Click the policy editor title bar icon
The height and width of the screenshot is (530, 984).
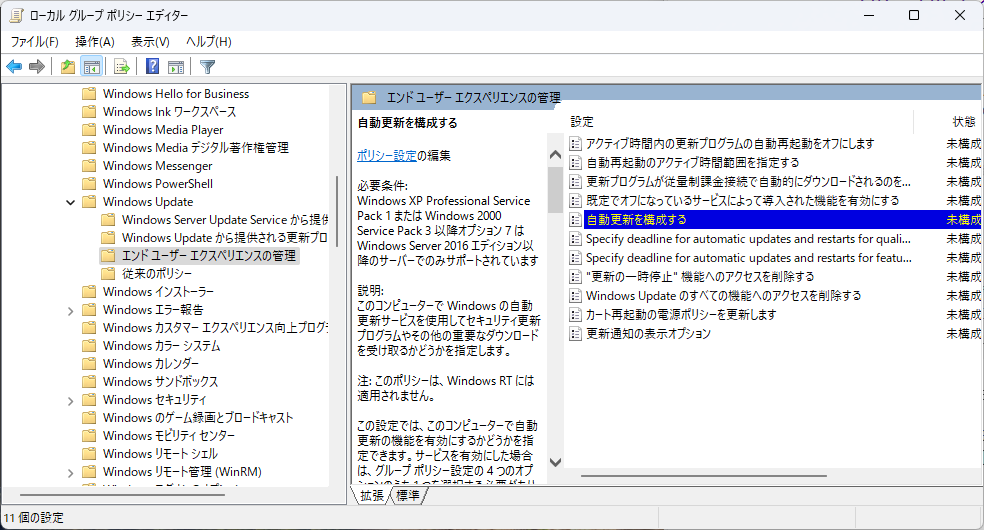[16, 15]
